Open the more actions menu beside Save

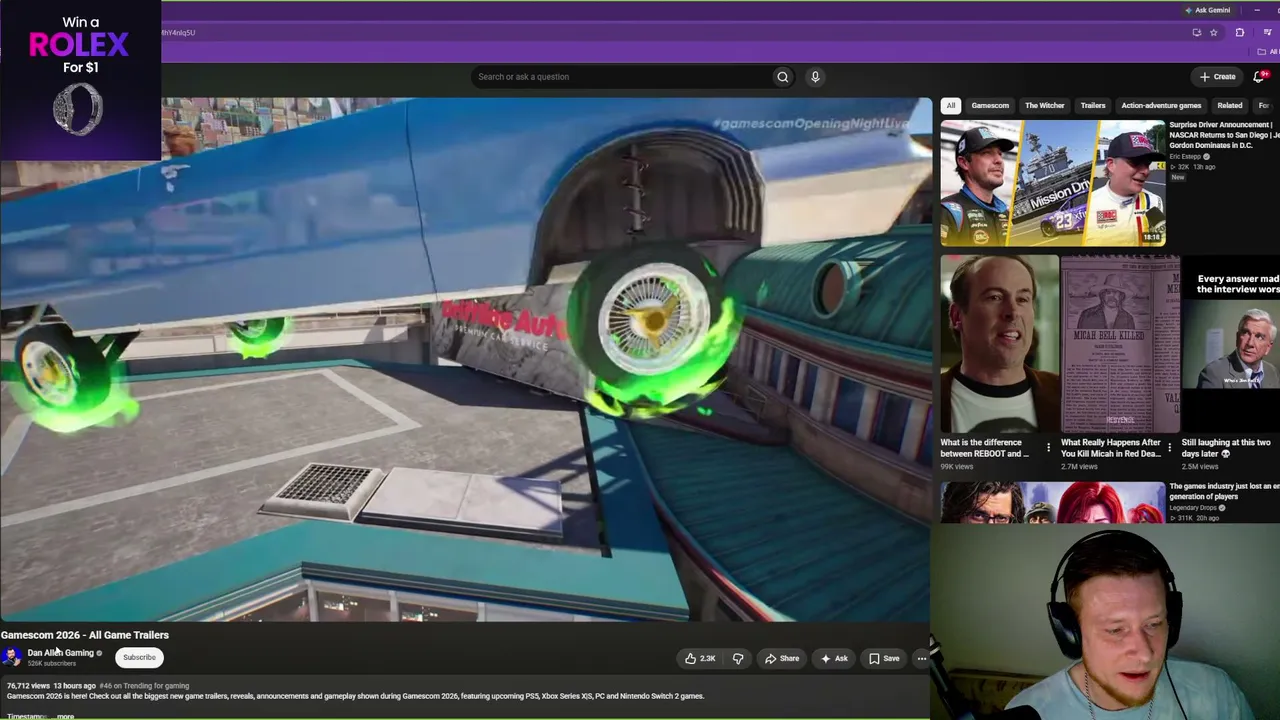click(x=922, y=658)
